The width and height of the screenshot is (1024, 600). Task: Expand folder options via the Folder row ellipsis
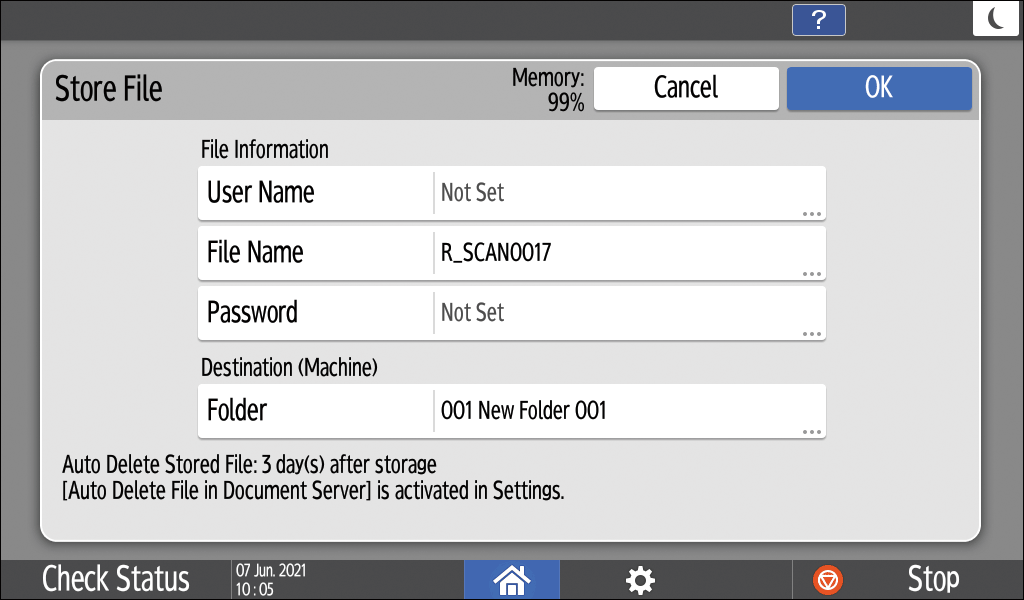tap(811, 431)
